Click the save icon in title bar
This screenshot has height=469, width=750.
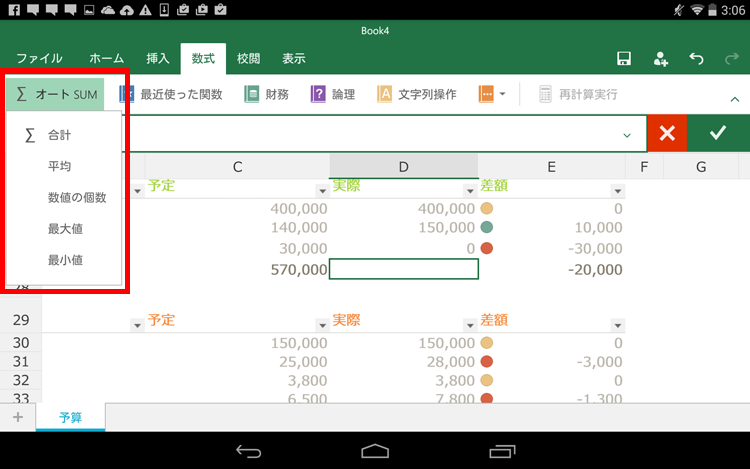[x=624, y=59]
